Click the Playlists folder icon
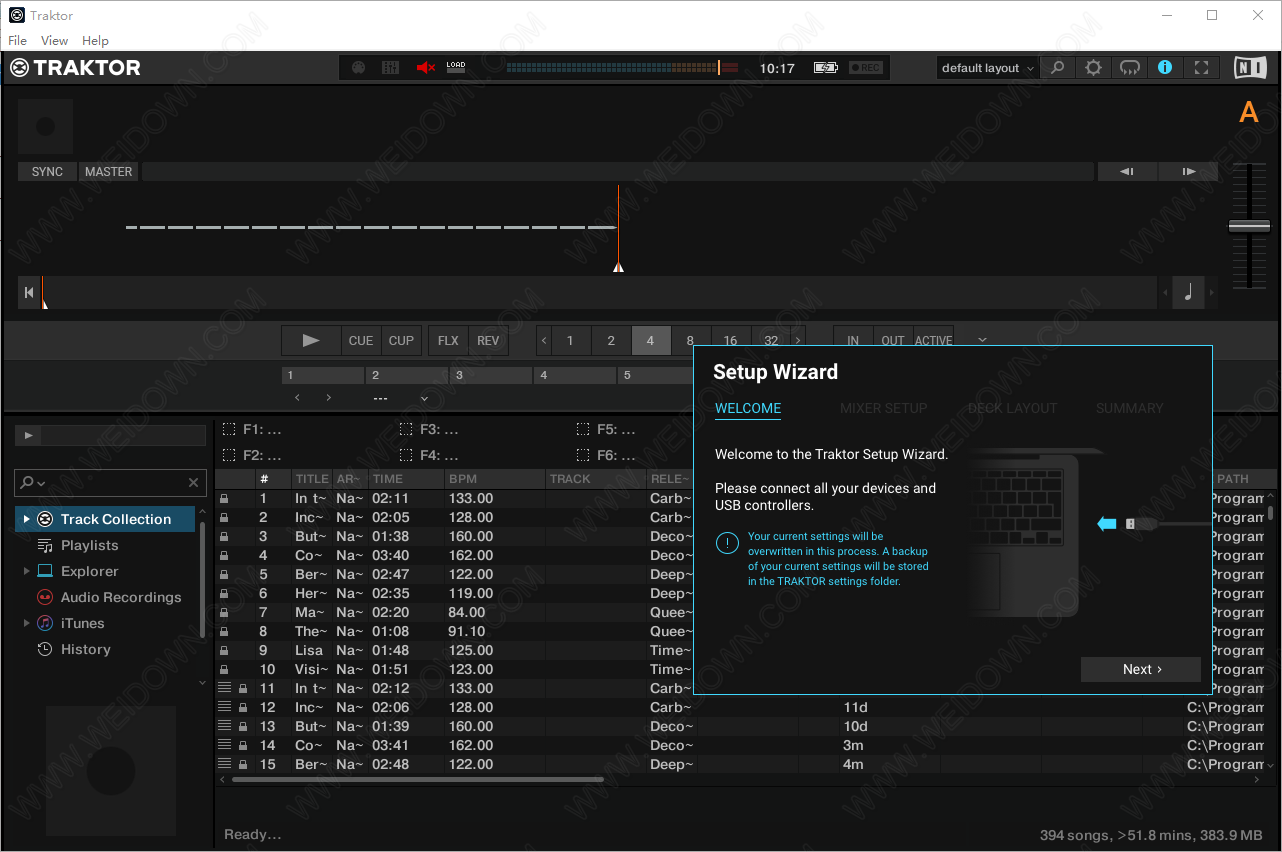 point(45,545)
